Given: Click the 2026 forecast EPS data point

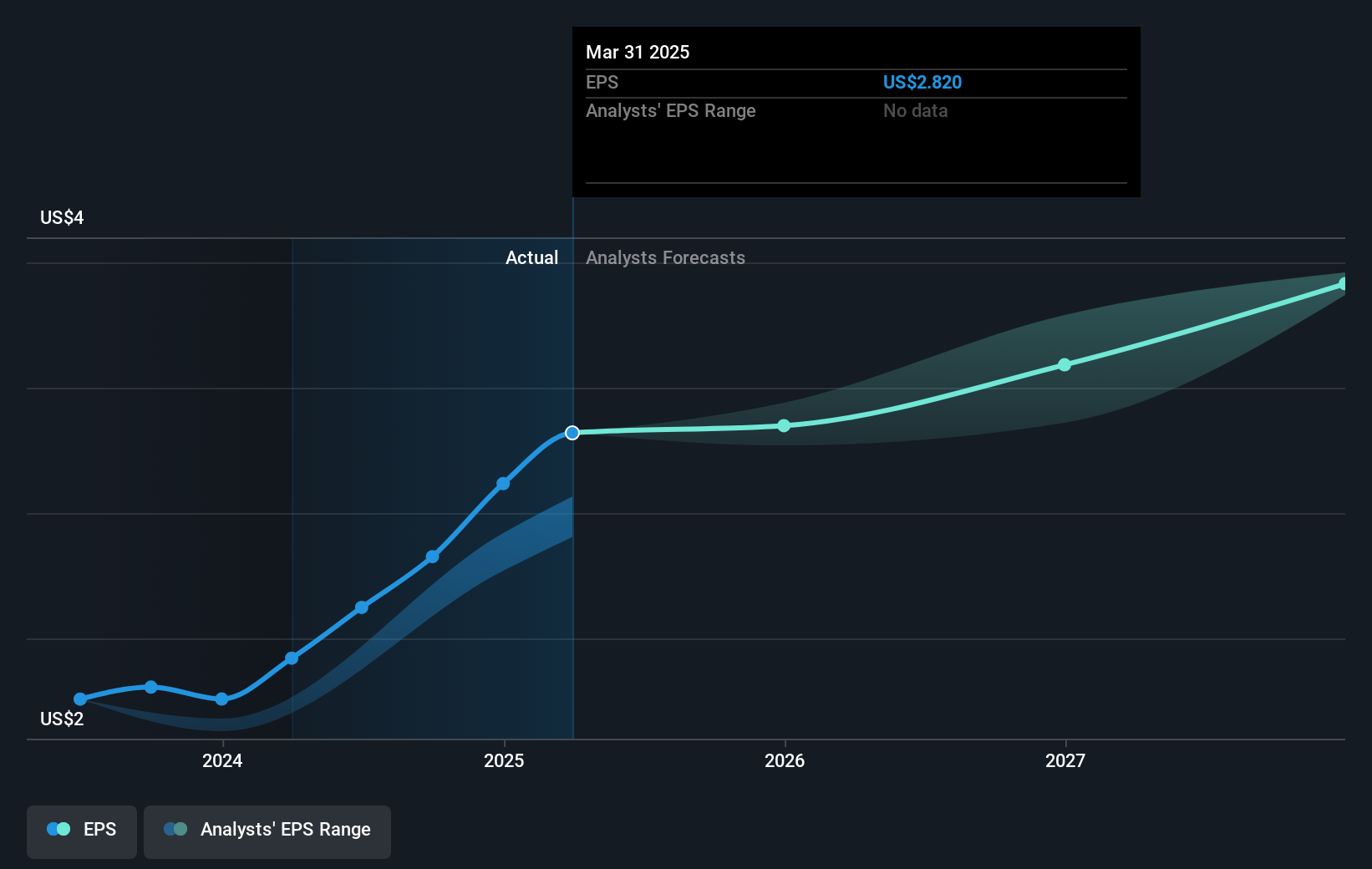Looking at the screenshot, I should coord(784,426).
